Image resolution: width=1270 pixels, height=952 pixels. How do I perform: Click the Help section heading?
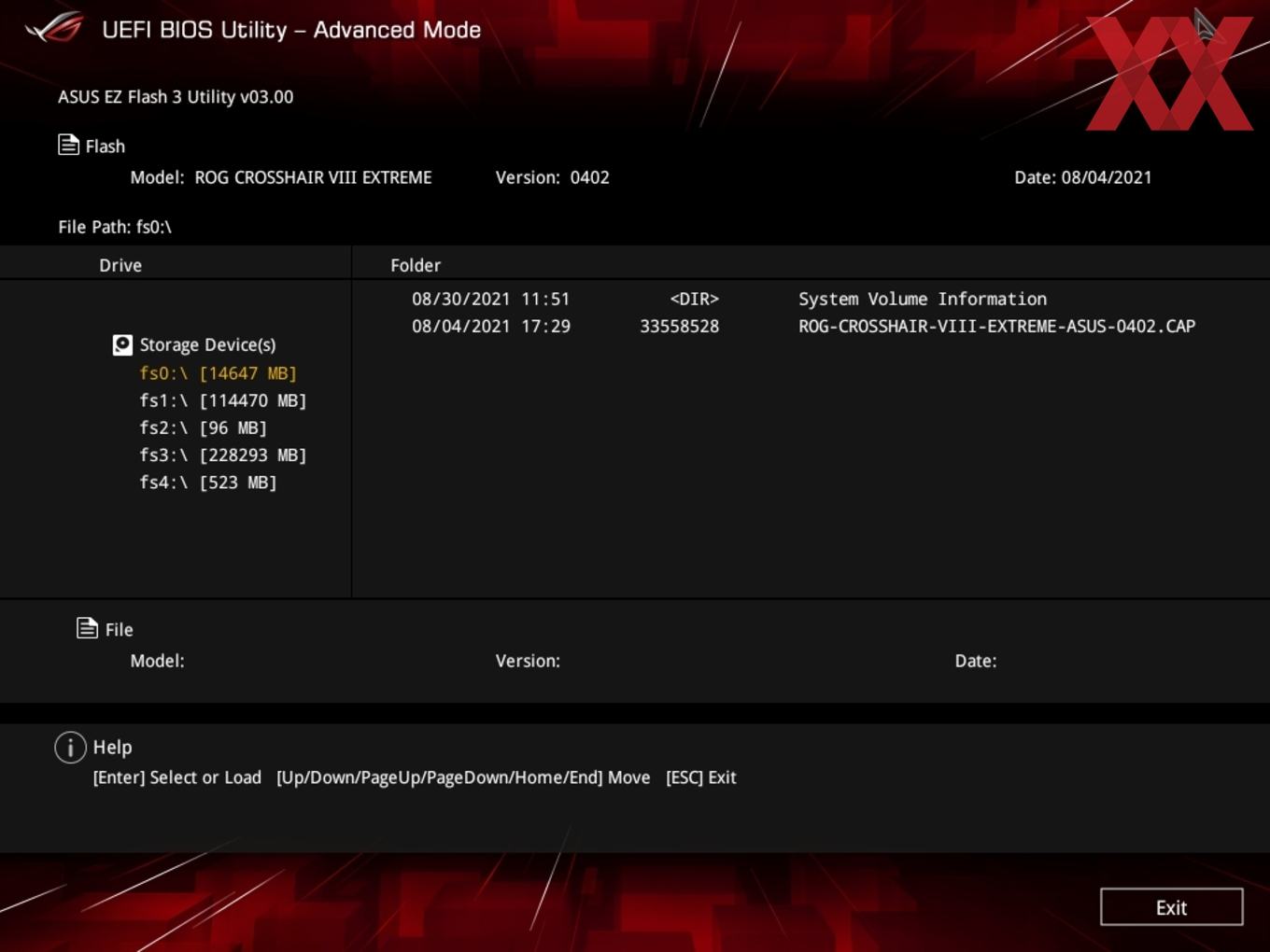[x=112, y=747]
